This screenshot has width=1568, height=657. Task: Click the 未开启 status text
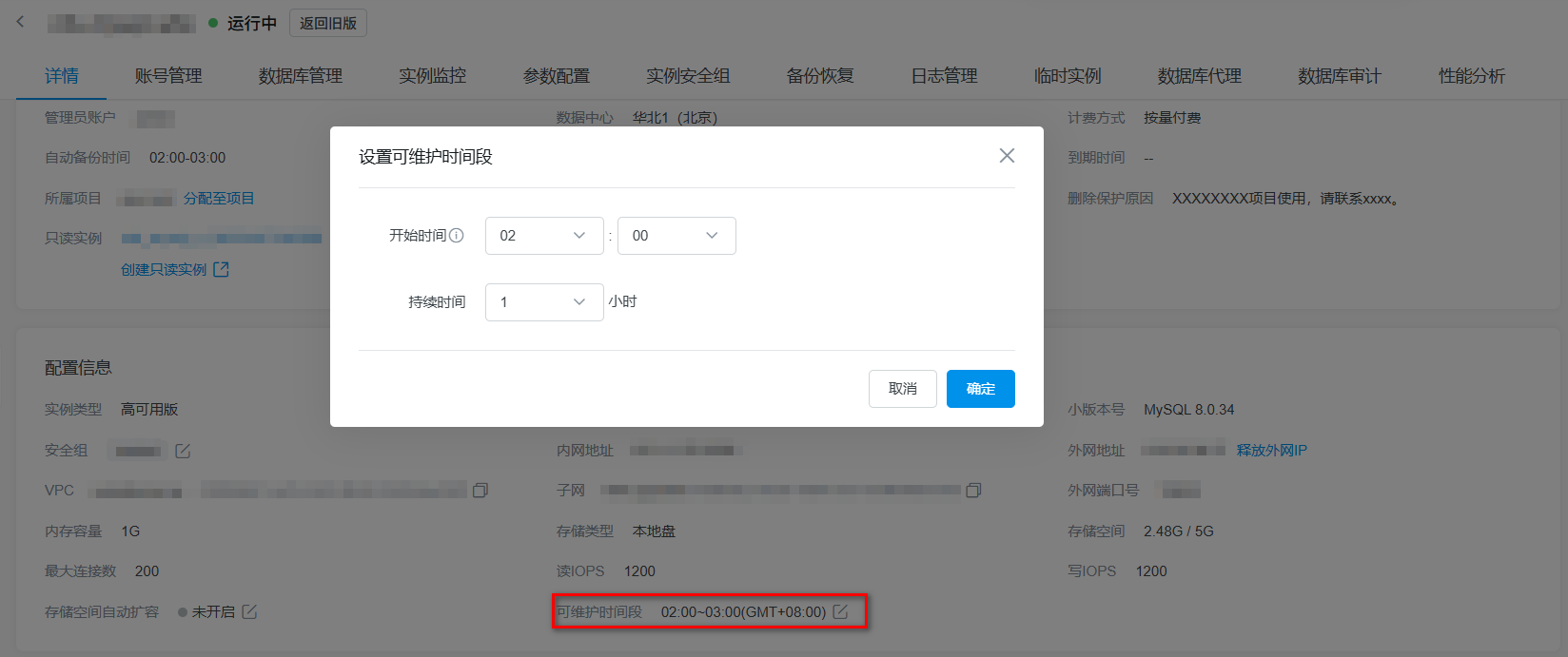point(213,612)
